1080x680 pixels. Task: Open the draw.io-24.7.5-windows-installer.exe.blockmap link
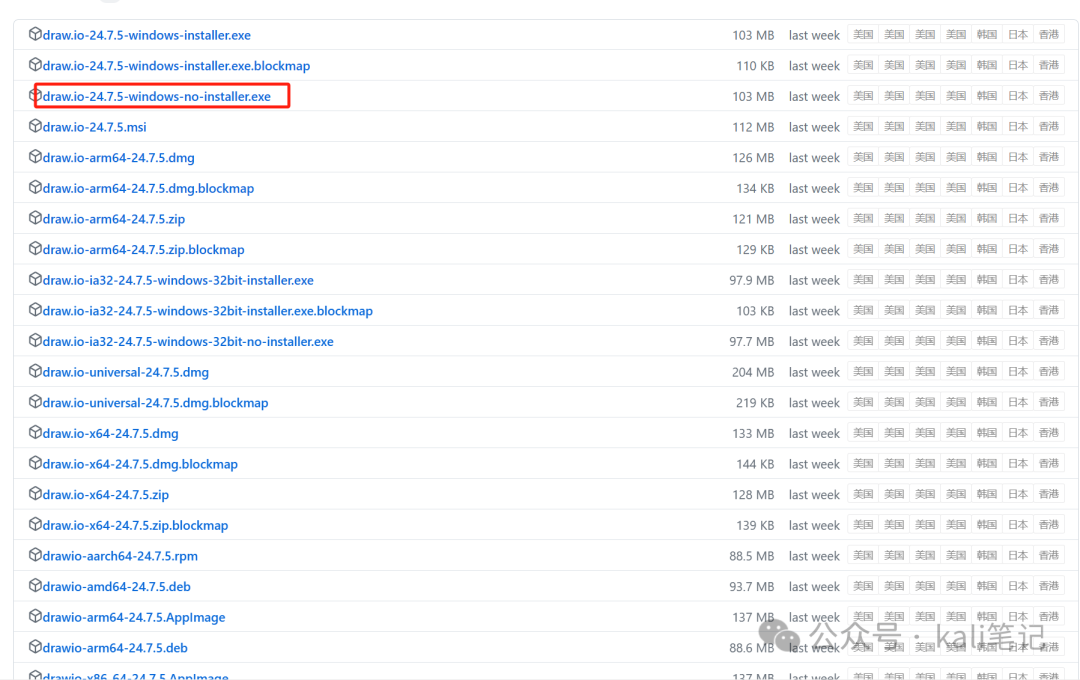[176, 66]
